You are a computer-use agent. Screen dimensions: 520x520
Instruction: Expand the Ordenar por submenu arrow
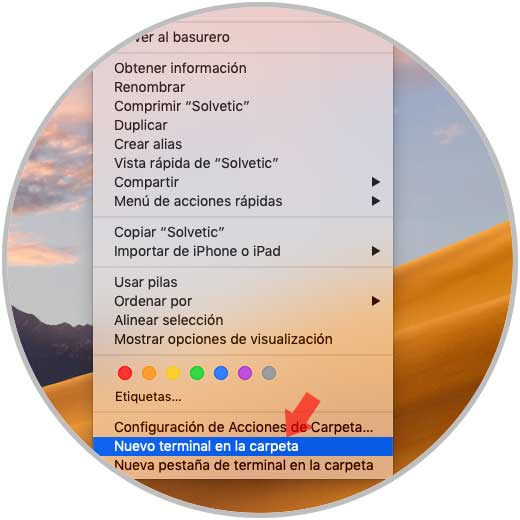[376, 301]
